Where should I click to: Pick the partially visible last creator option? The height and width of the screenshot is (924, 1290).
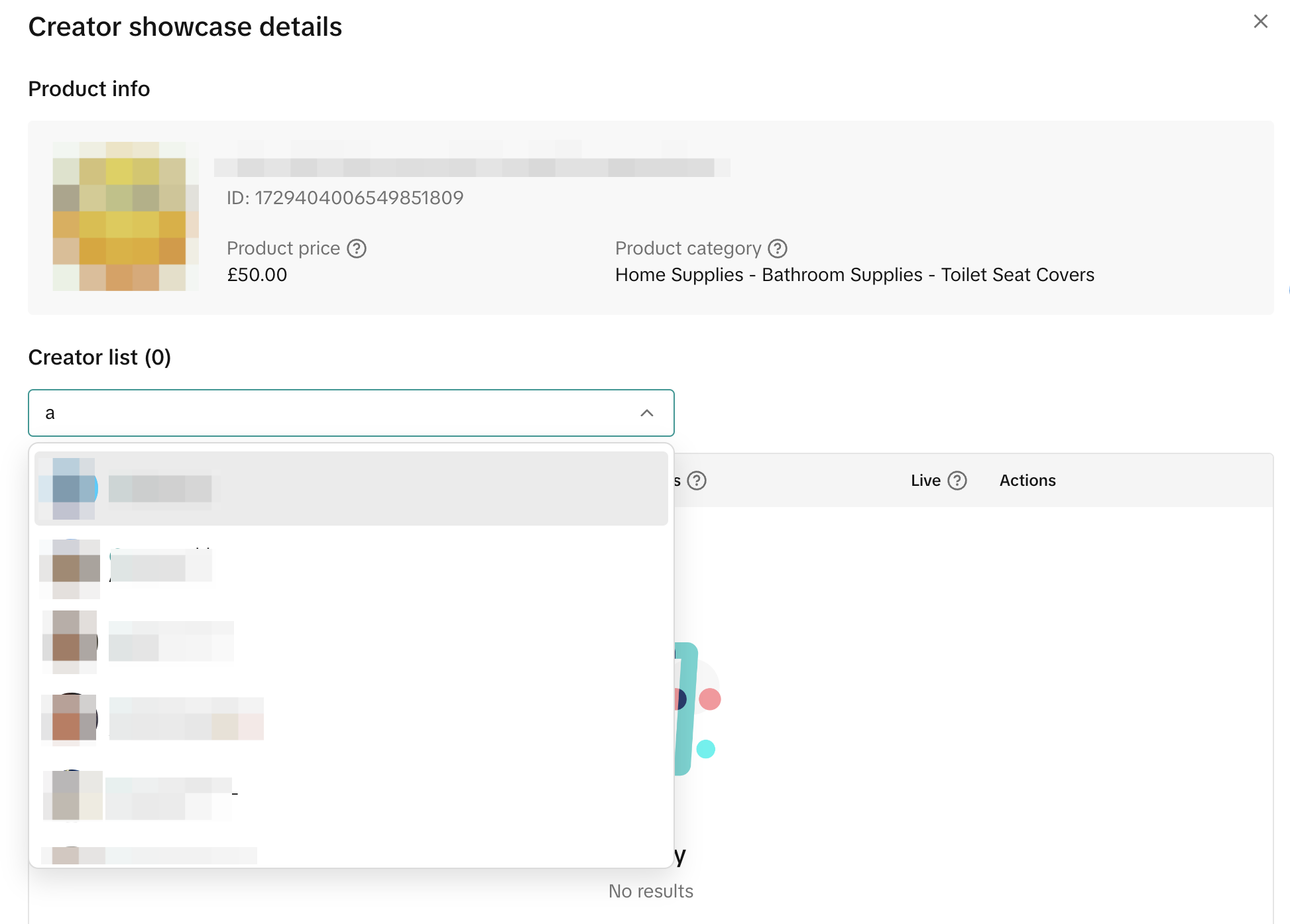pyautogui.click(x=351, y=855)
